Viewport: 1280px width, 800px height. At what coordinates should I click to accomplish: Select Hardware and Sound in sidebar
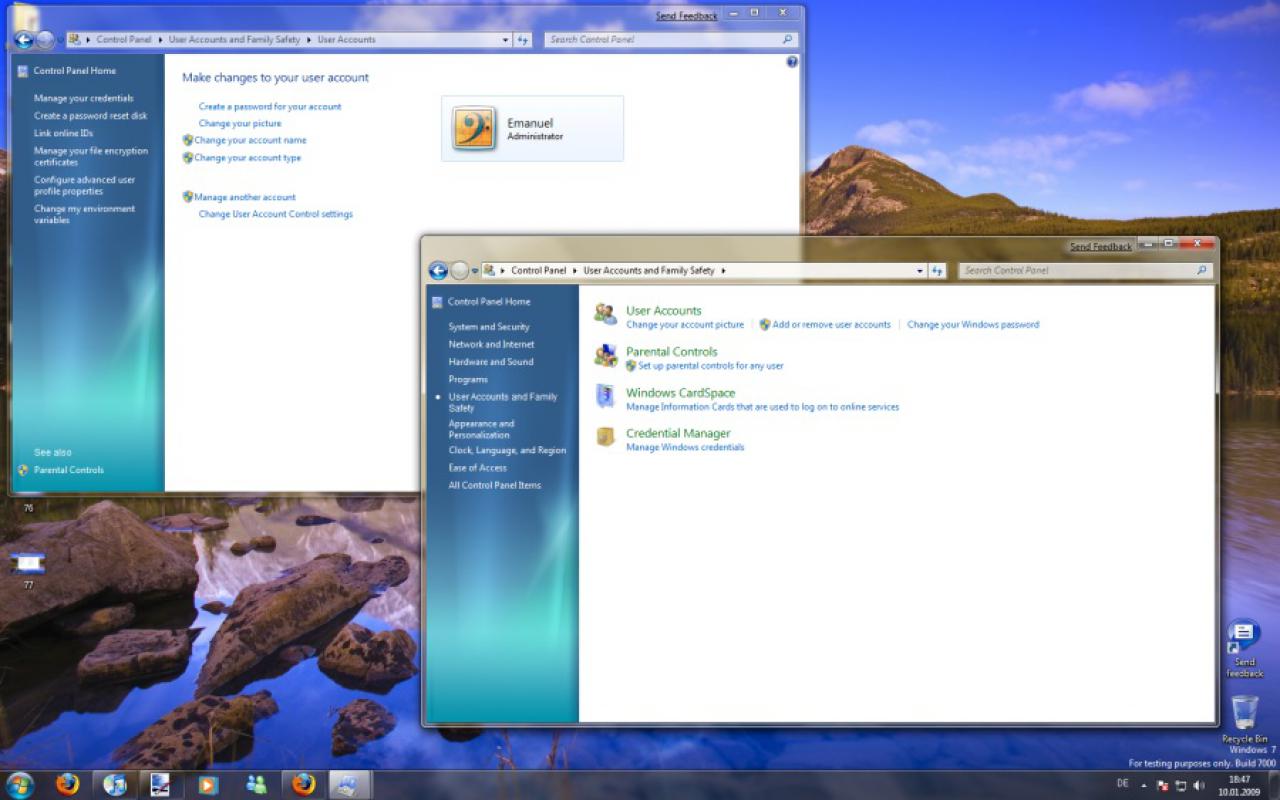tap(491, 362)
